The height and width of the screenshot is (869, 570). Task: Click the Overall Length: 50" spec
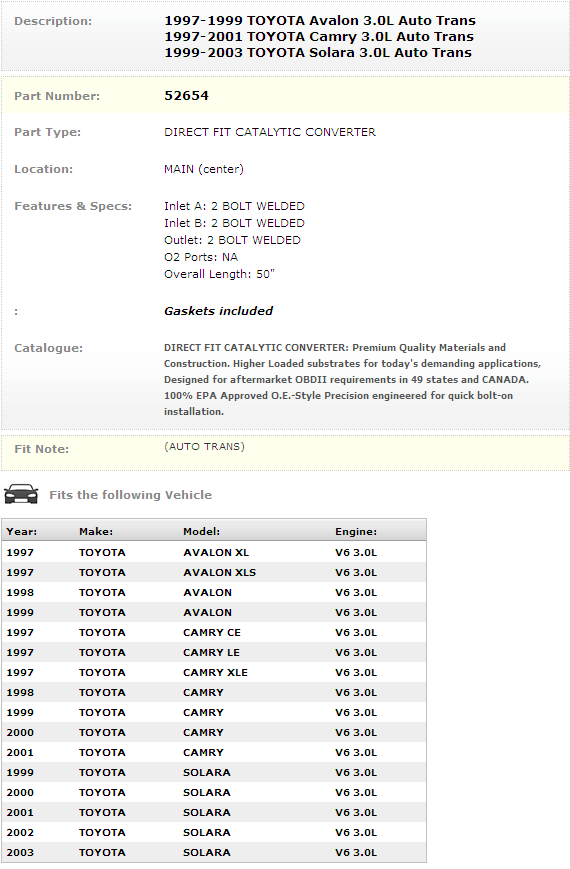219,274
